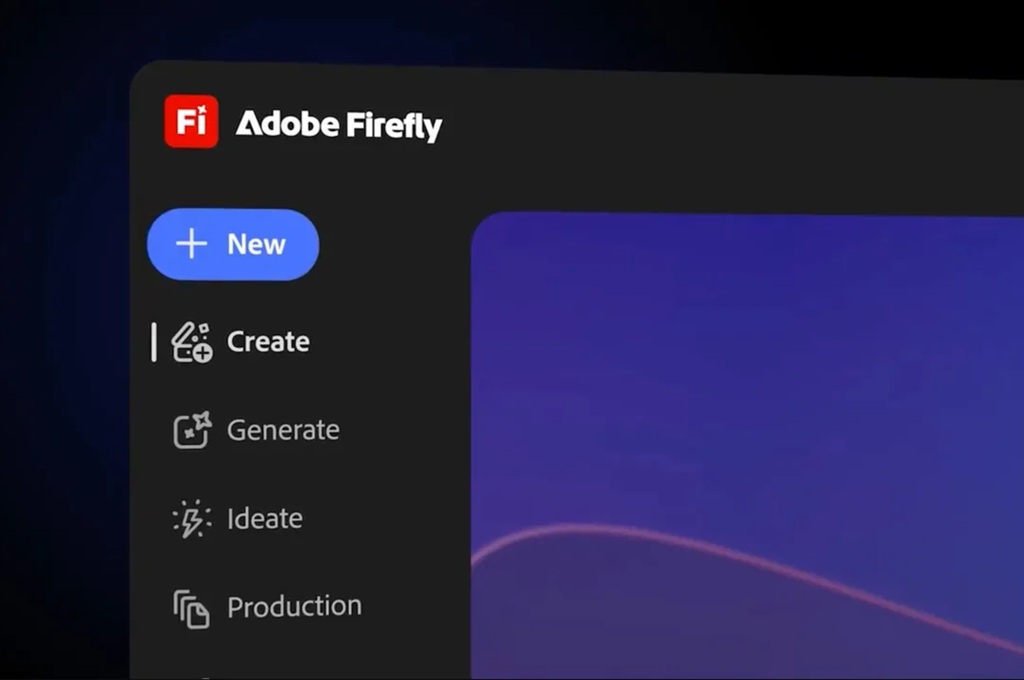The width and height of the screenshot is (1024, 680).
Task: Go to the Generate sidebar label
Action: click(283, 430)
